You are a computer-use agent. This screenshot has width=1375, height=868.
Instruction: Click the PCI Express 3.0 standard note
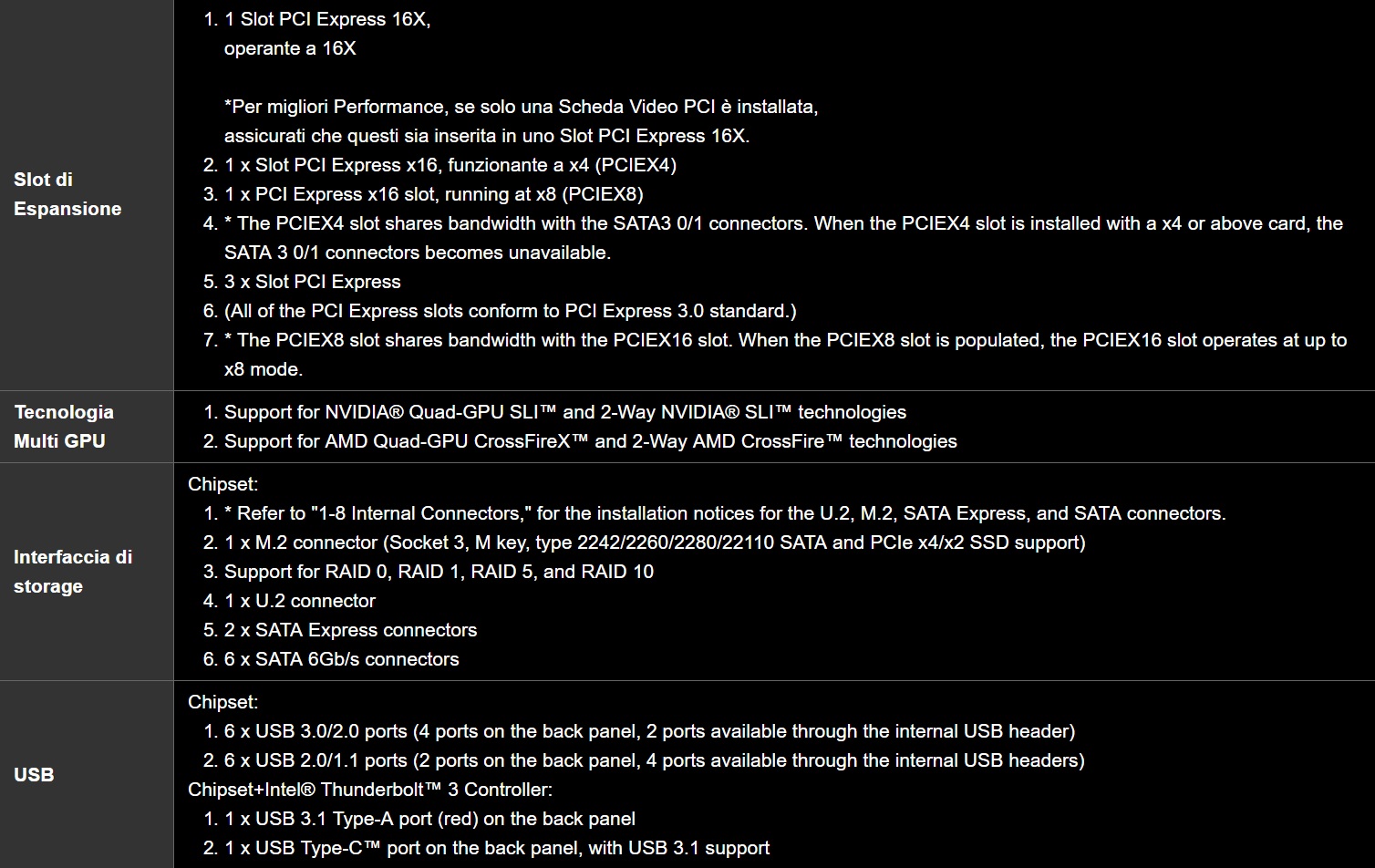[511, 311]
